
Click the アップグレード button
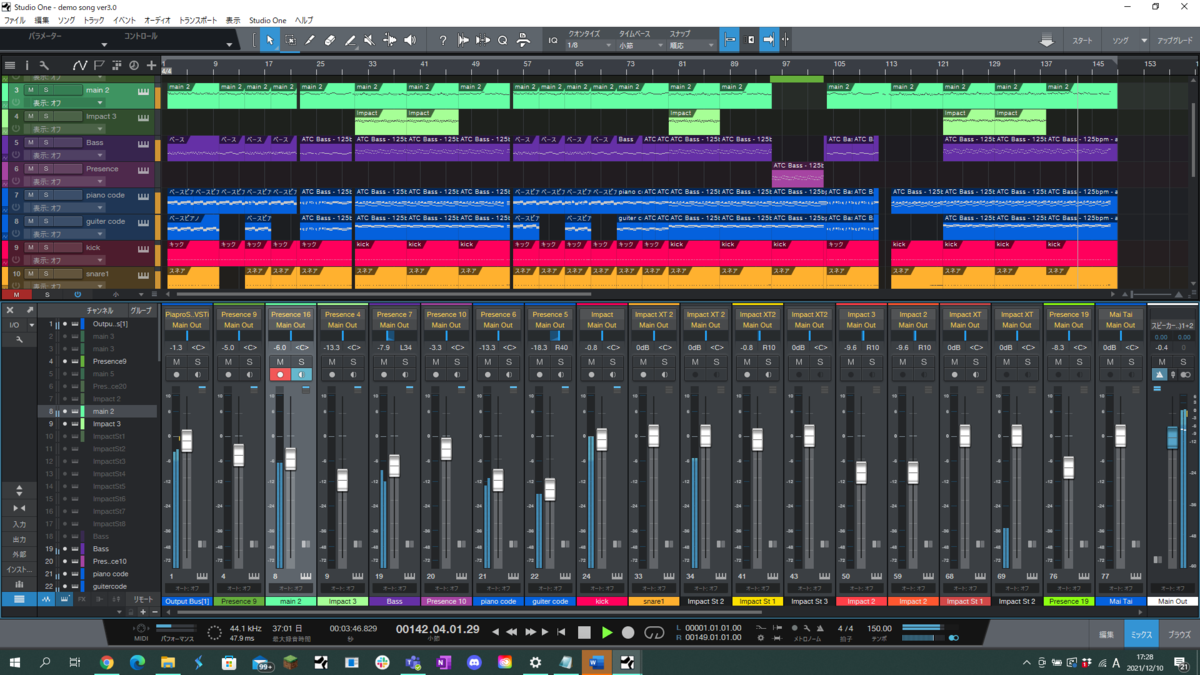click(x=1175, y=41)
